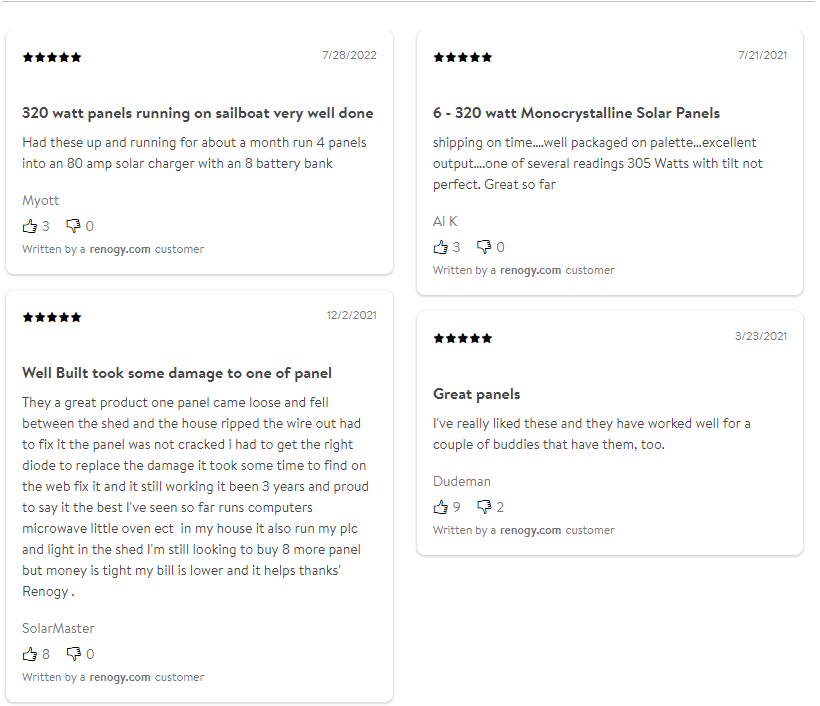Thumbs down Al K's review
The width and height of the screenshot is (820, 706).
pyautogui.click(x=484, y=247)
